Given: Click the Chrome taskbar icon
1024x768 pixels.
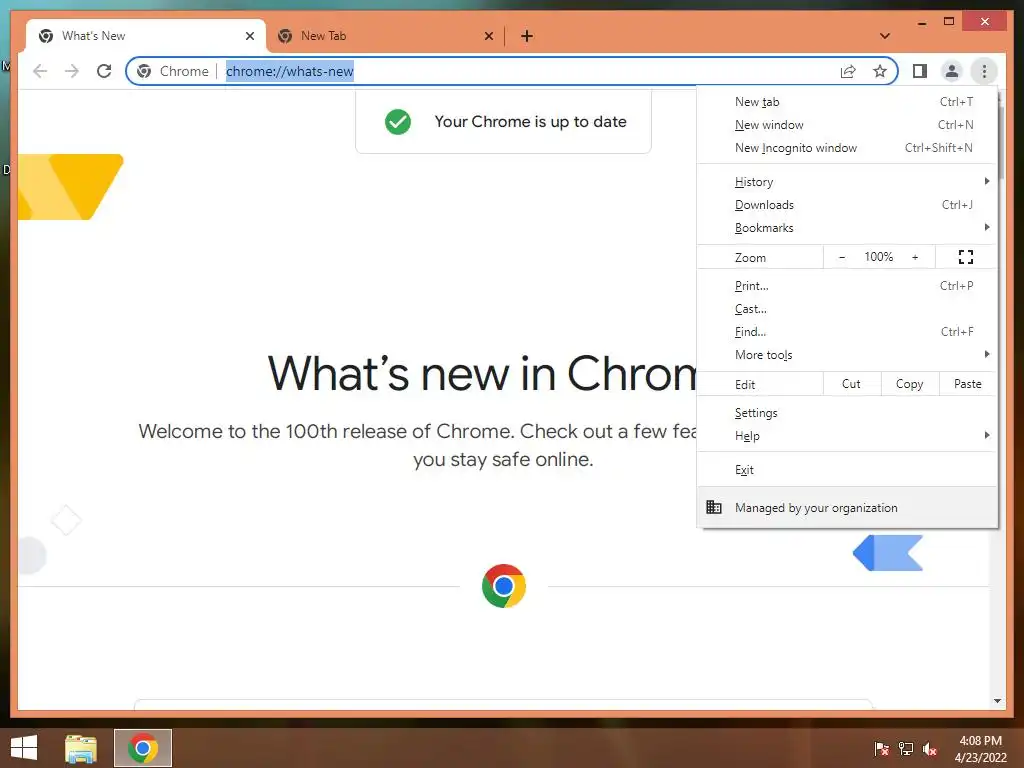Looking at the screenshot, I should pyautogui.click(x=143, y=748).
